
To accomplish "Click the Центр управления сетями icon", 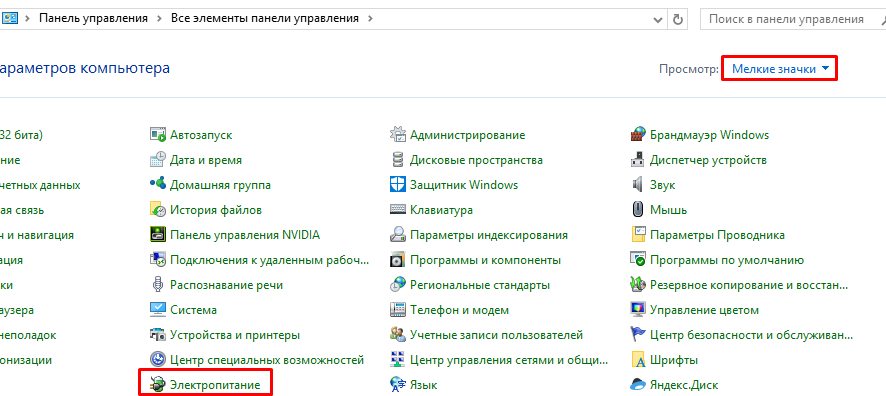I will click(x=398, y=359).
